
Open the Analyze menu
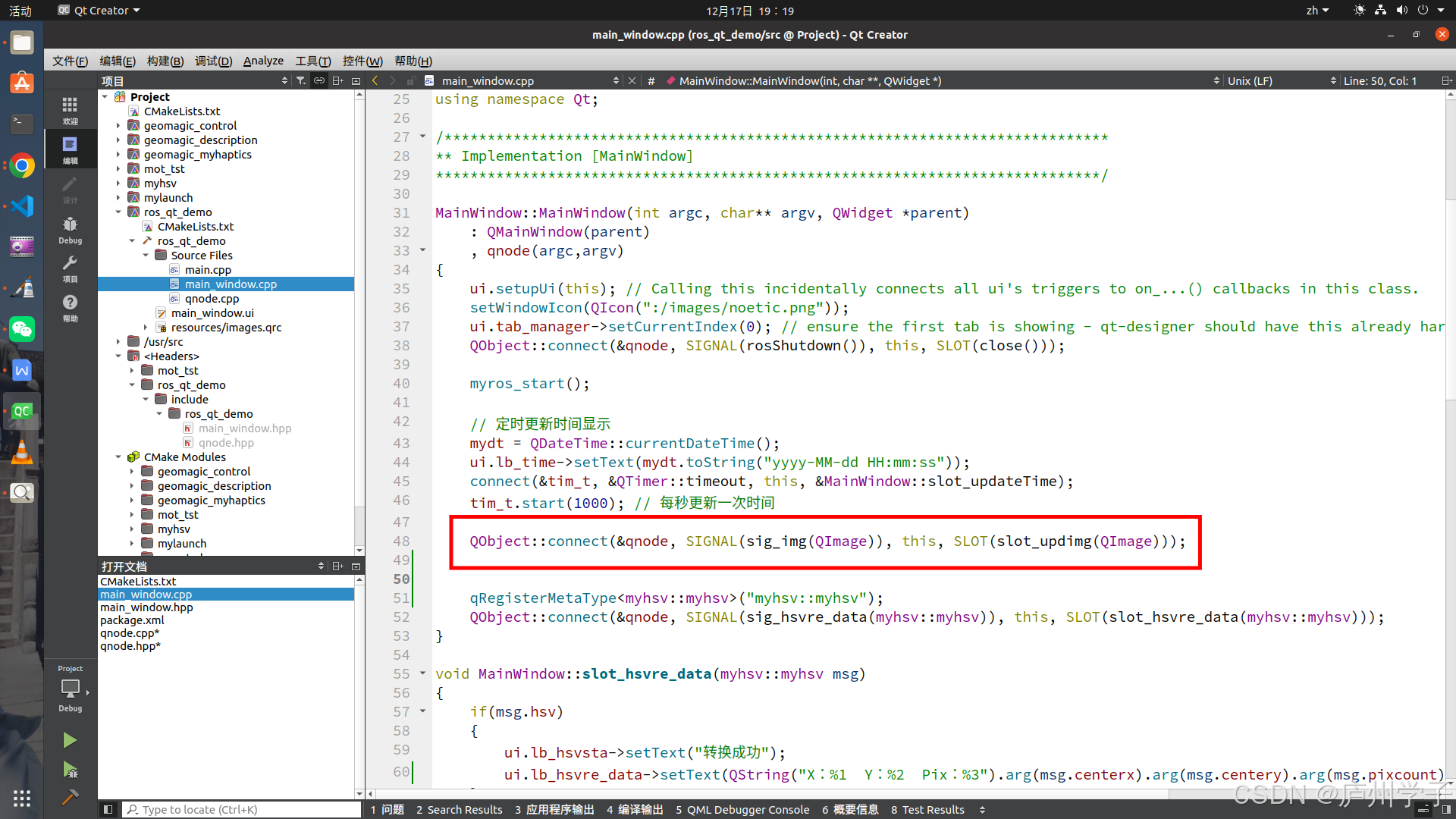[262, 61]
